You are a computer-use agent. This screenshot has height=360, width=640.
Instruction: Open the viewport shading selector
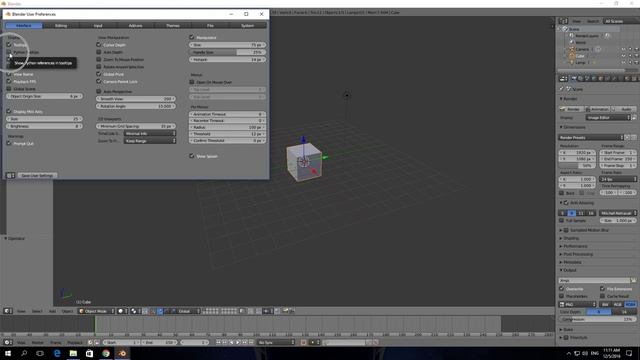(123, 311)
